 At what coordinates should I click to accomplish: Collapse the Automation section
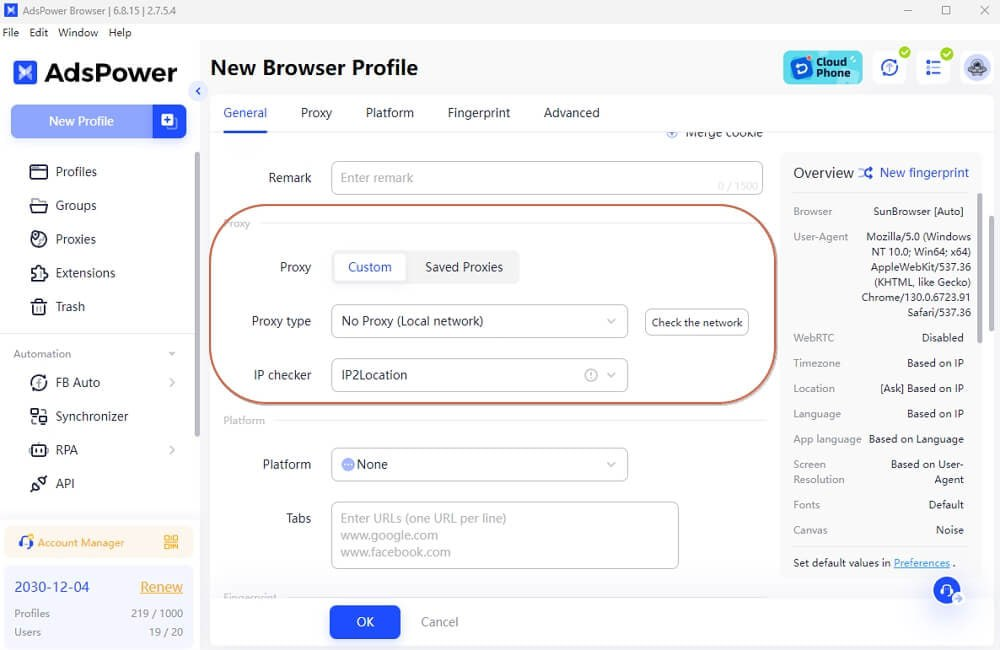(x=172, y=354)
